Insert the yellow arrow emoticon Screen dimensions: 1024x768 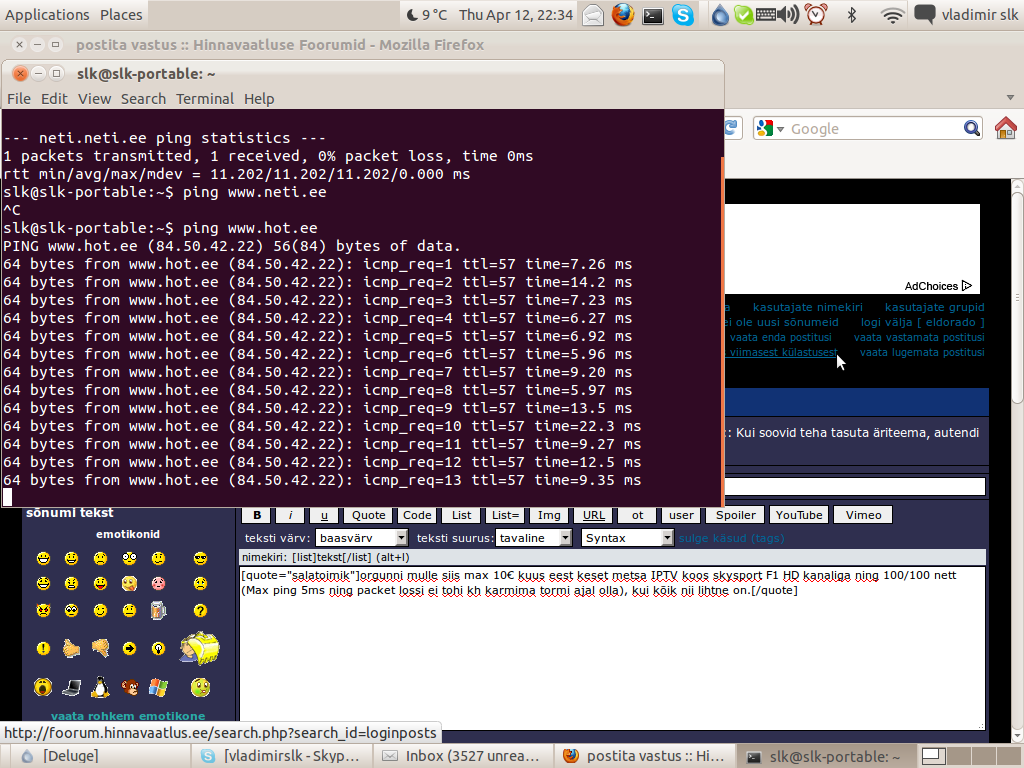[x=129, y=648]
